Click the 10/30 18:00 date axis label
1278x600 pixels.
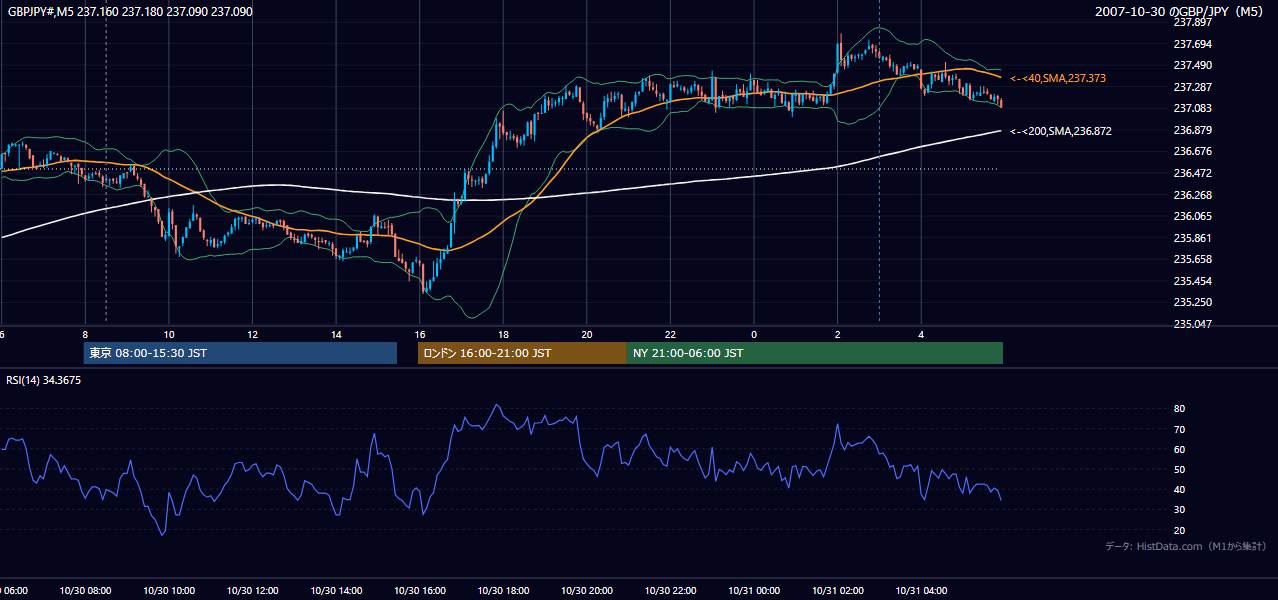coord(502,590)
